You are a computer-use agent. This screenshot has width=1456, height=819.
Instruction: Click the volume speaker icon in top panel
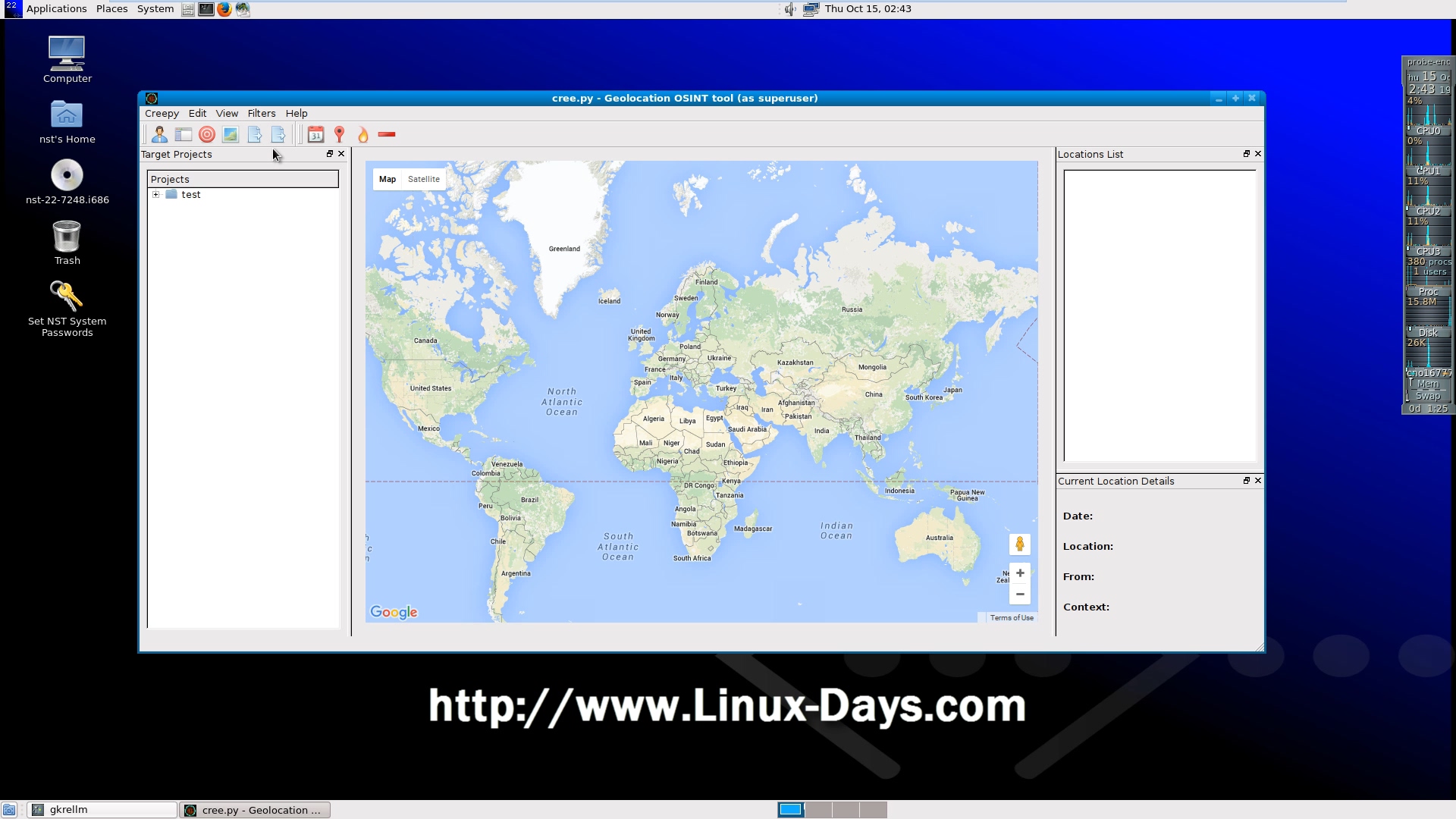789,9
